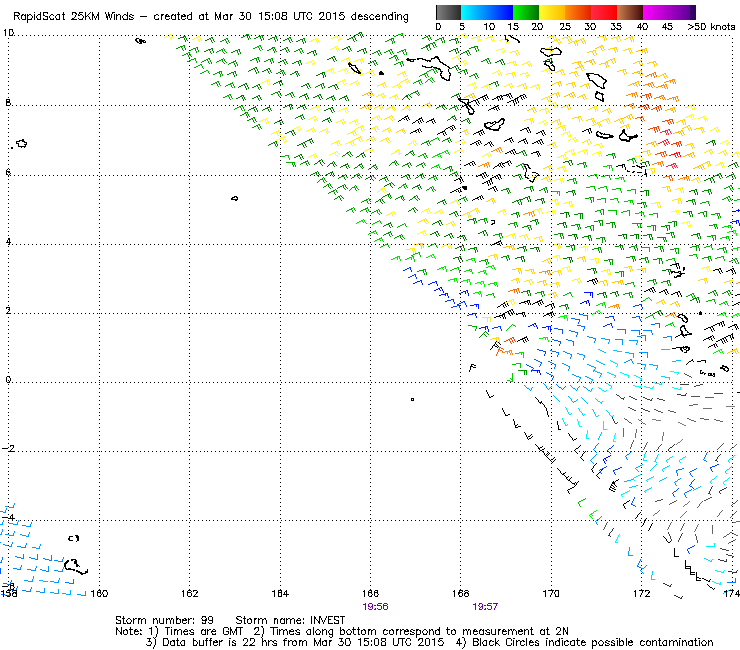Image resolution: width=740 pixels, height=650 pixels.
Task: Click the gray 0-5 knots legend segment
Action: (448, 12)
